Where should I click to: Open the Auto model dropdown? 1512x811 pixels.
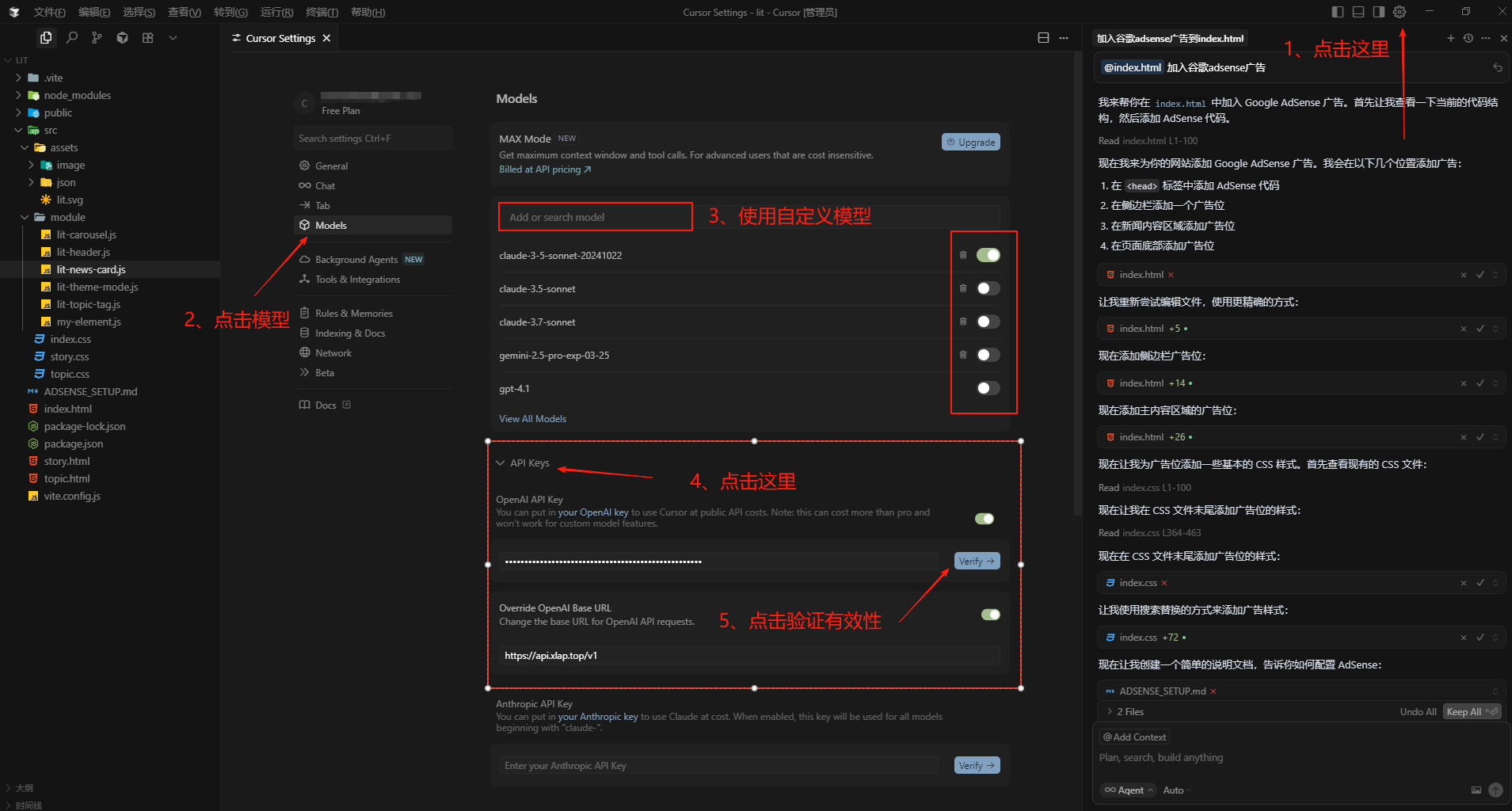tap(1176, 790)
